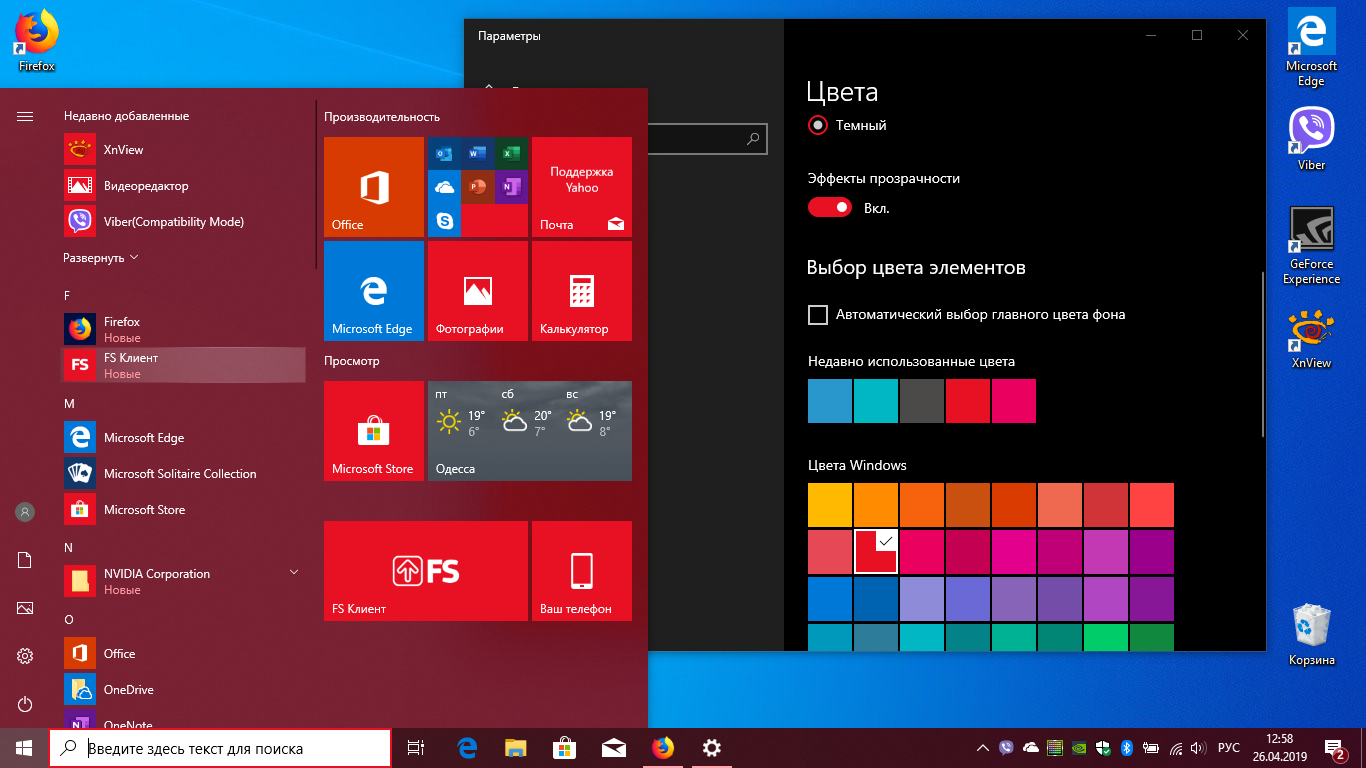Open the Фотографии tile
The image size is (1366, 768).
tap(478, 291)
